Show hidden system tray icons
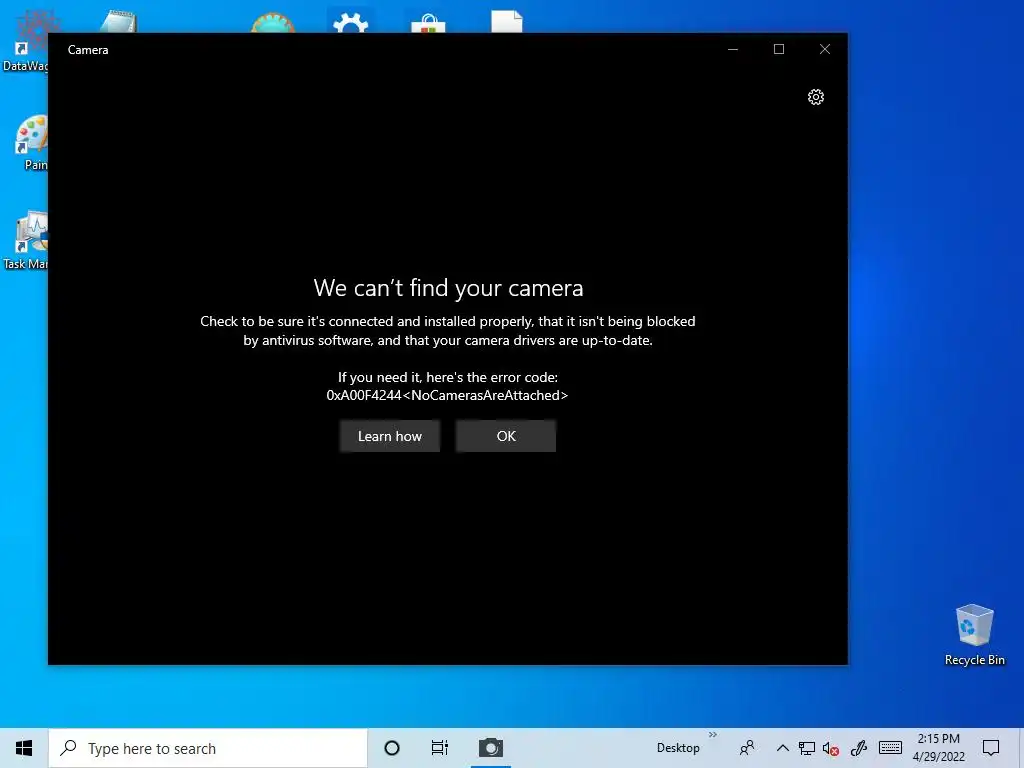 [x=782, y=748]
